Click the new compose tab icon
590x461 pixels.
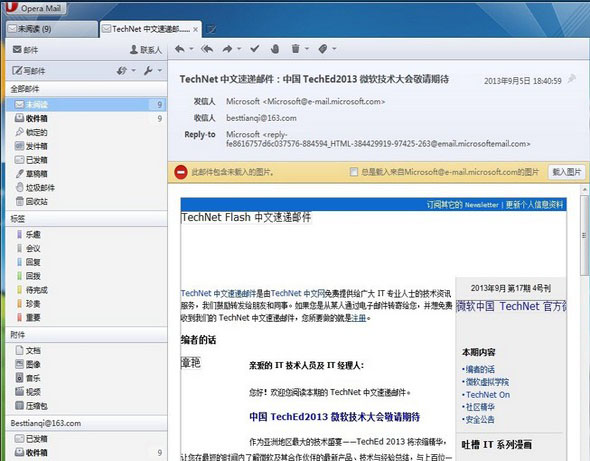tap(211, 29)
